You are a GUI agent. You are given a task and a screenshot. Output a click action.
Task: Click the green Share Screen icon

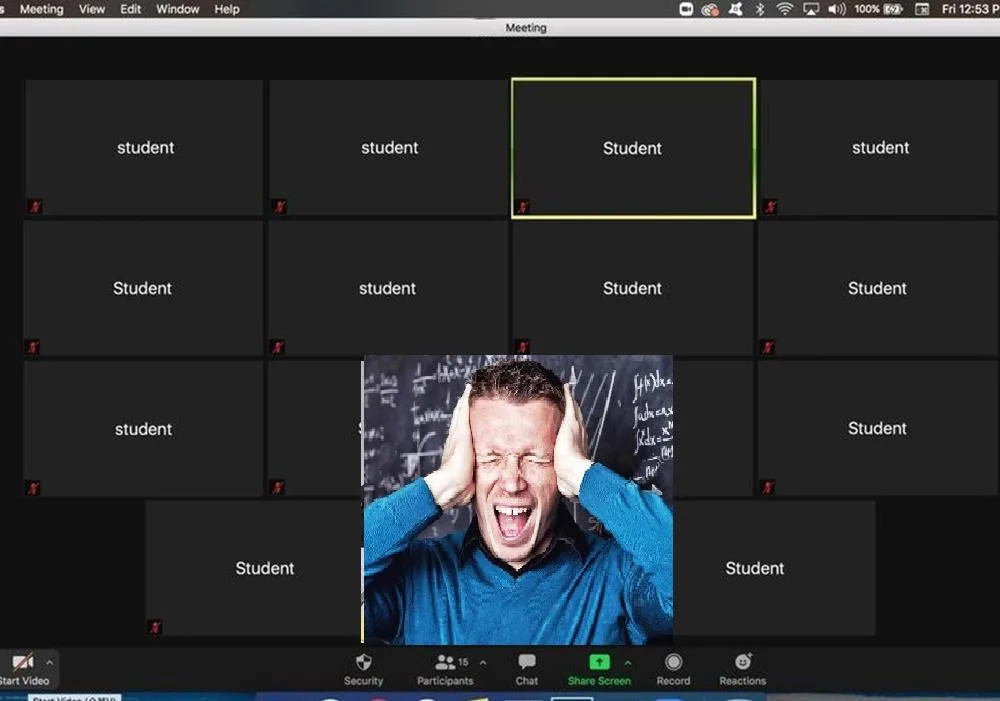[x=599, y=662]
